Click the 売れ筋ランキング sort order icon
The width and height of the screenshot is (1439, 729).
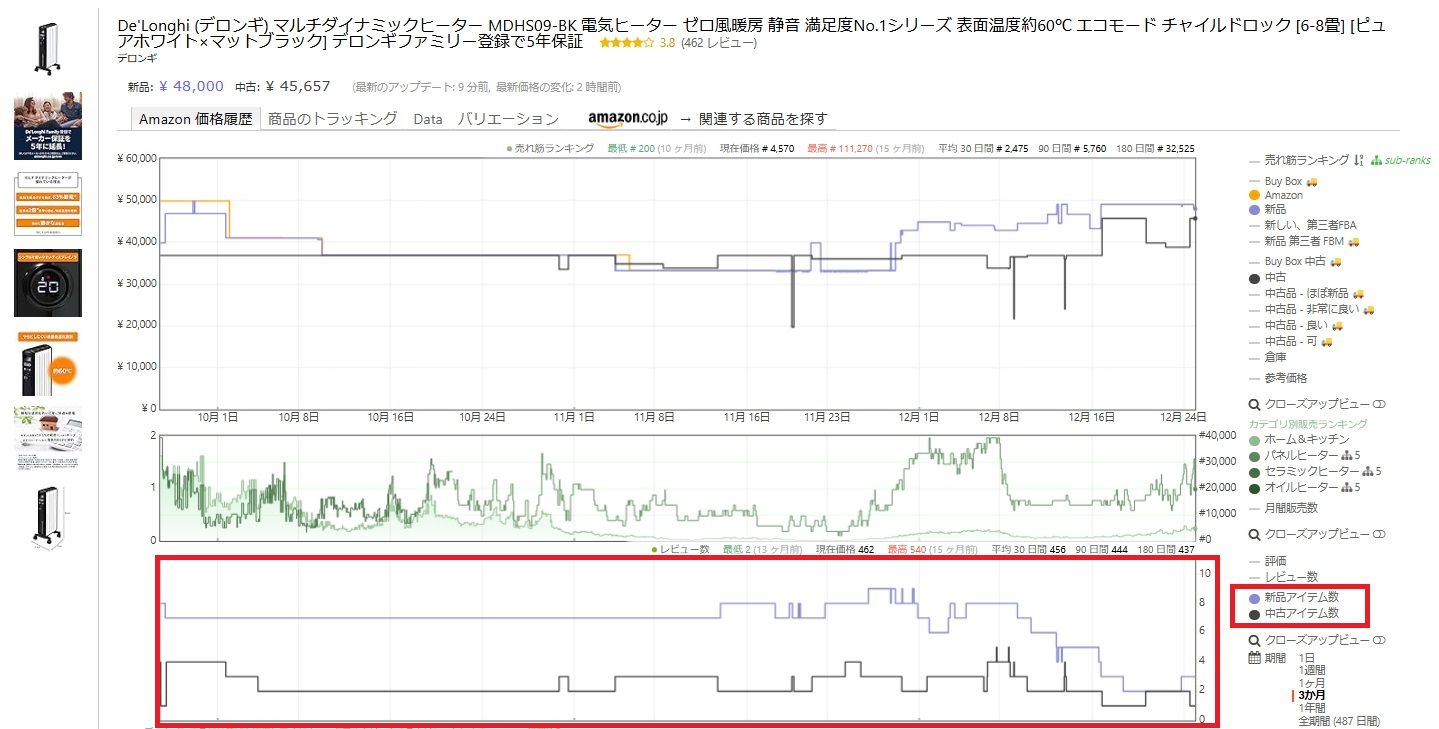(x=1359, y=160)
